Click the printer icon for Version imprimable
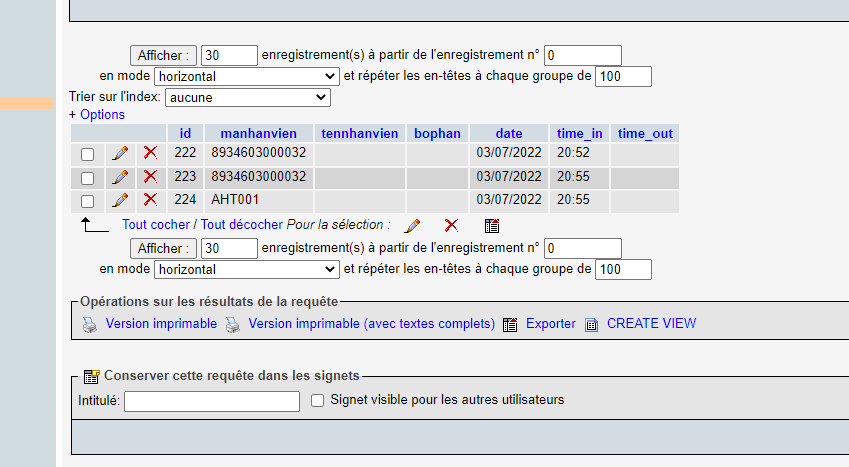 (x=89, y=324)
